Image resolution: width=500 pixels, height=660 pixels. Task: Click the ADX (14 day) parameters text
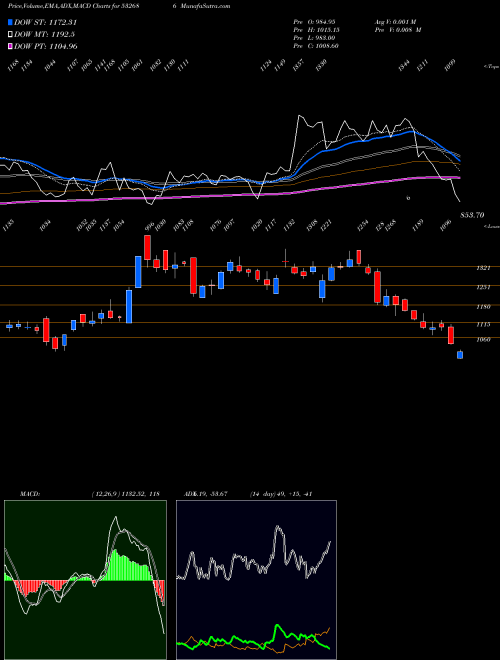[x=281, y=494]
